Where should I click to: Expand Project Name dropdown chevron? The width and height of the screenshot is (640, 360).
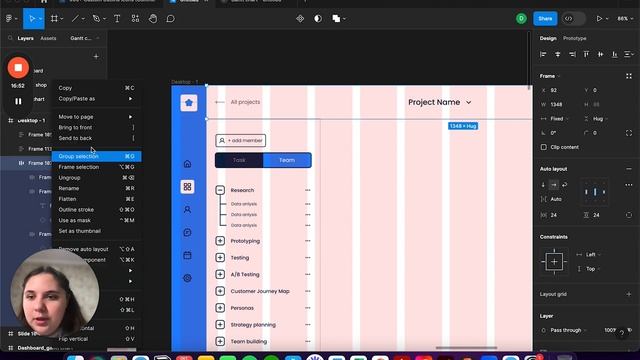pyautogui.click(x=469, y=102)
